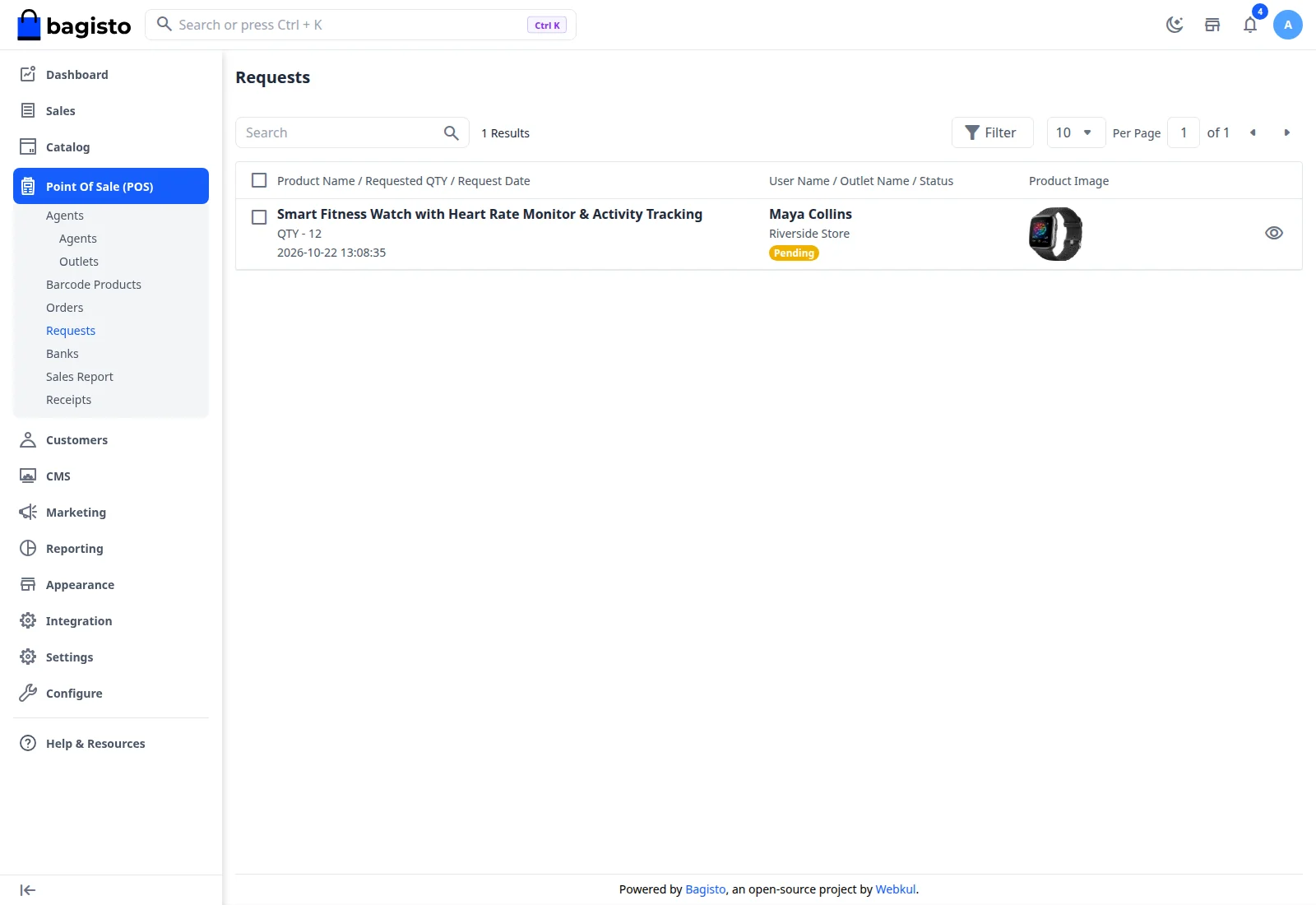Open Marketing section
This screenshot has width=1316, height=905.
(x=111, y=513)
